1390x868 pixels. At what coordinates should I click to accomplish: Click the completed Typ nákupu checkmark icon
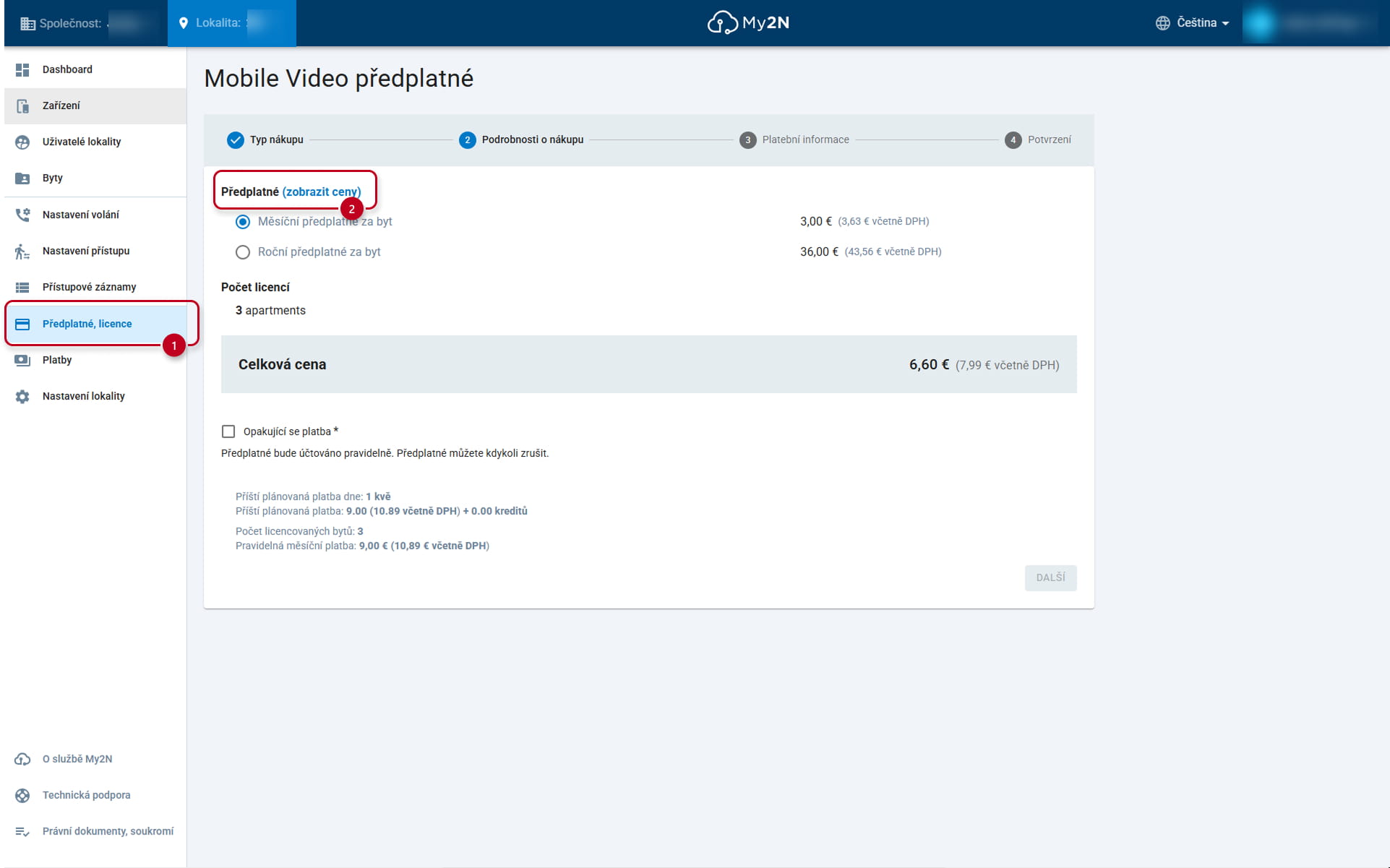point(235,139)
